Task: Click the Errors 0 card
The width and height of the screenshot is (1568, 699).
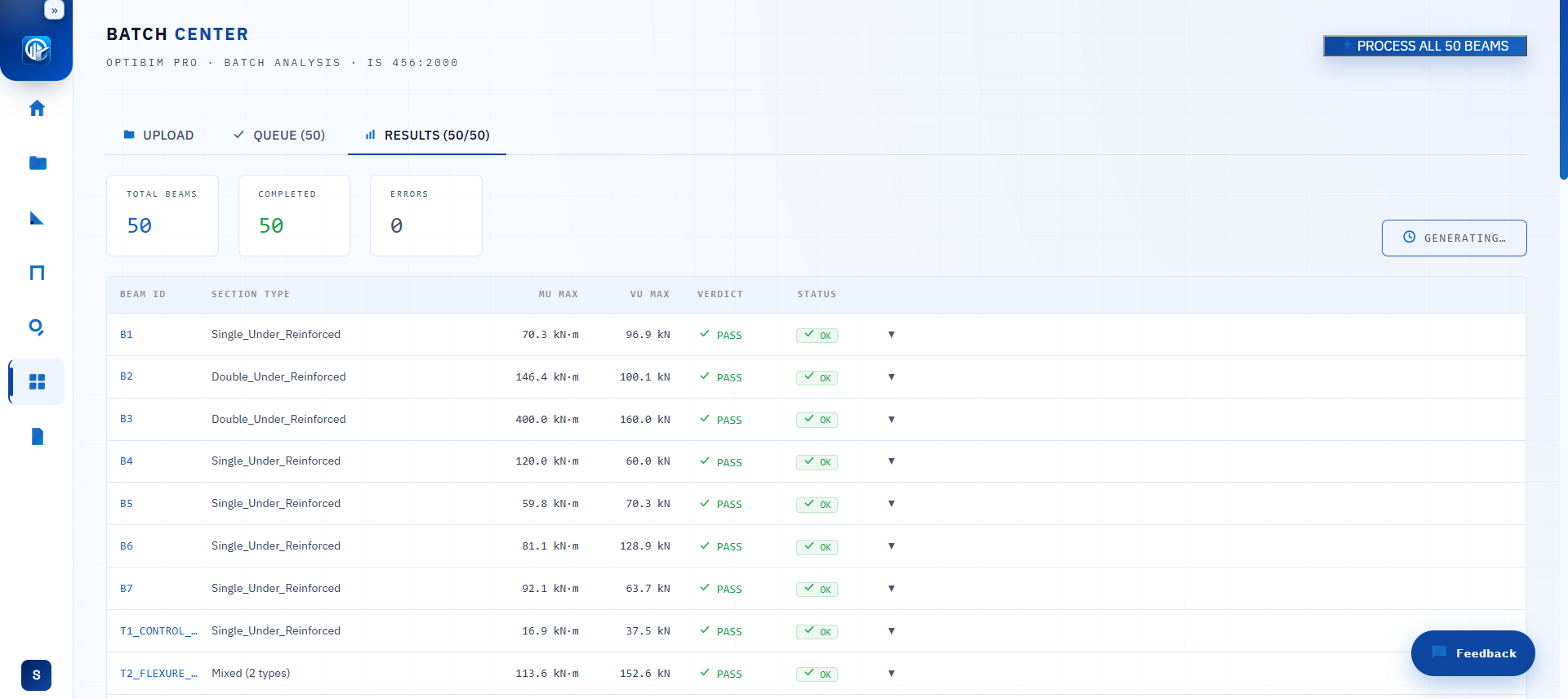Action: click(x=426, y=216)
